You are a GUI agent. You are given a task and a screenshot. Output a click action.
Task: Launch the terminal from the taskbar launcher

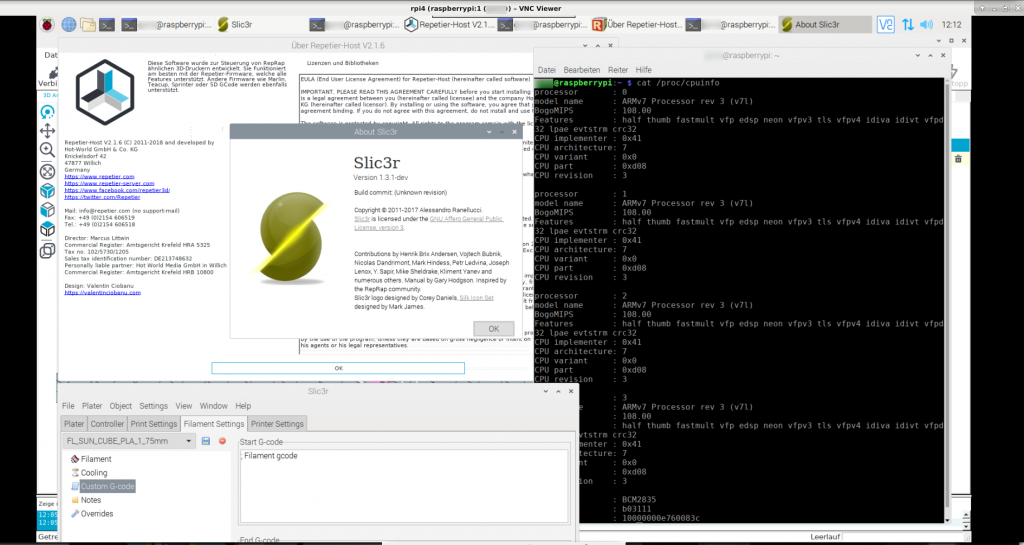pos(107,25)
